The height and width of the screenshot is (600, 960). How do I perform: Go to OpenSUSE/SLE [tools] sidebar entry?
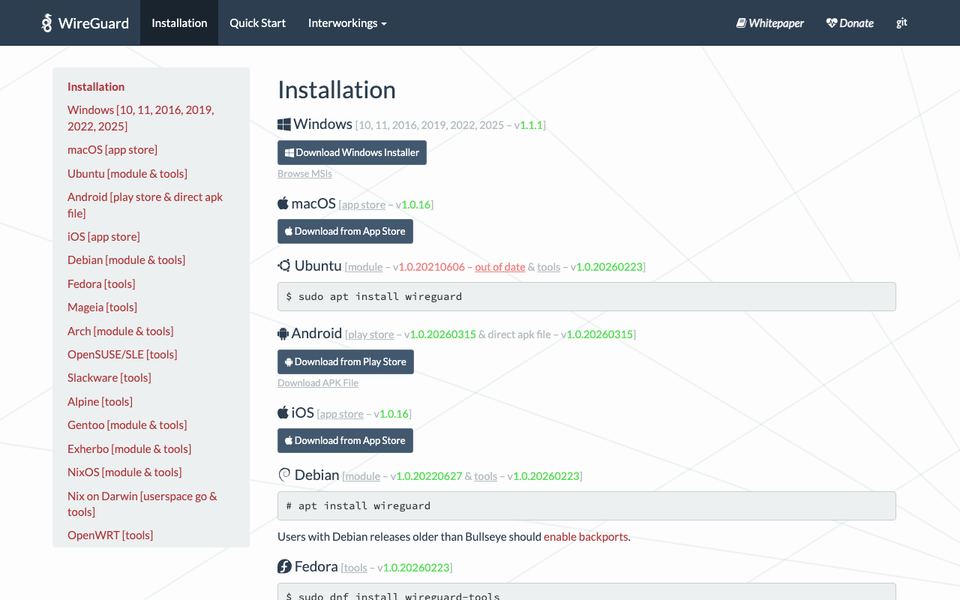(122, 354)
